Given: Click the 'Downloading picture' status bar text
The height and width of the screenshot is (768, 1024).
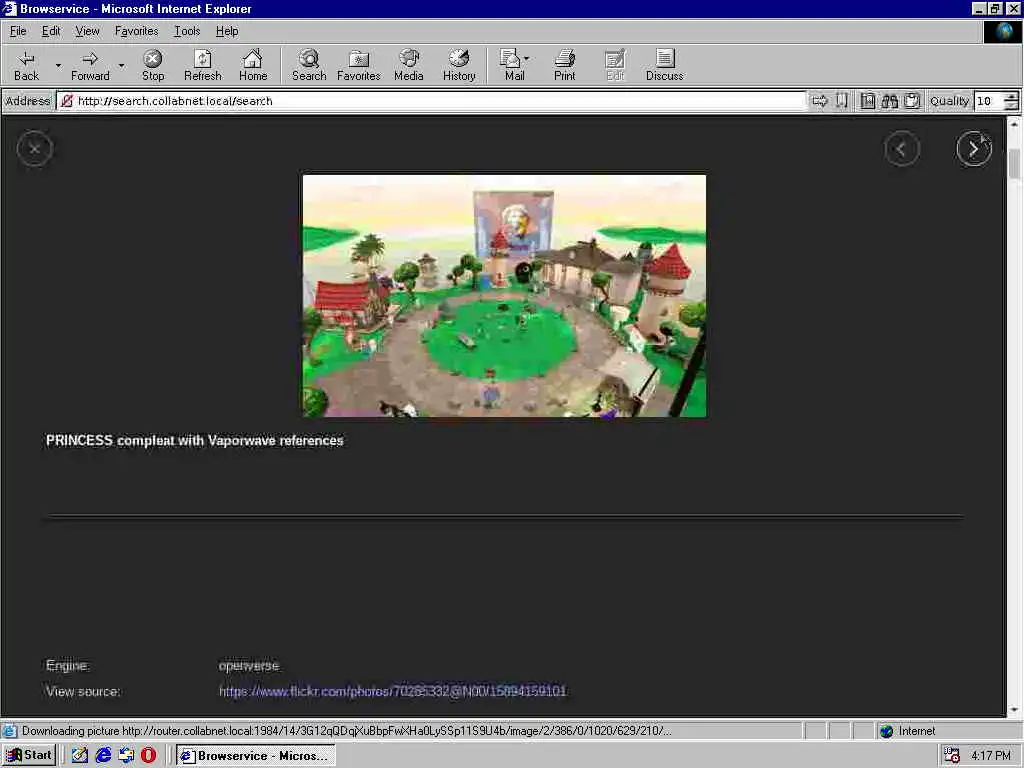Looking at the screenshot, I should coord(346,731).
